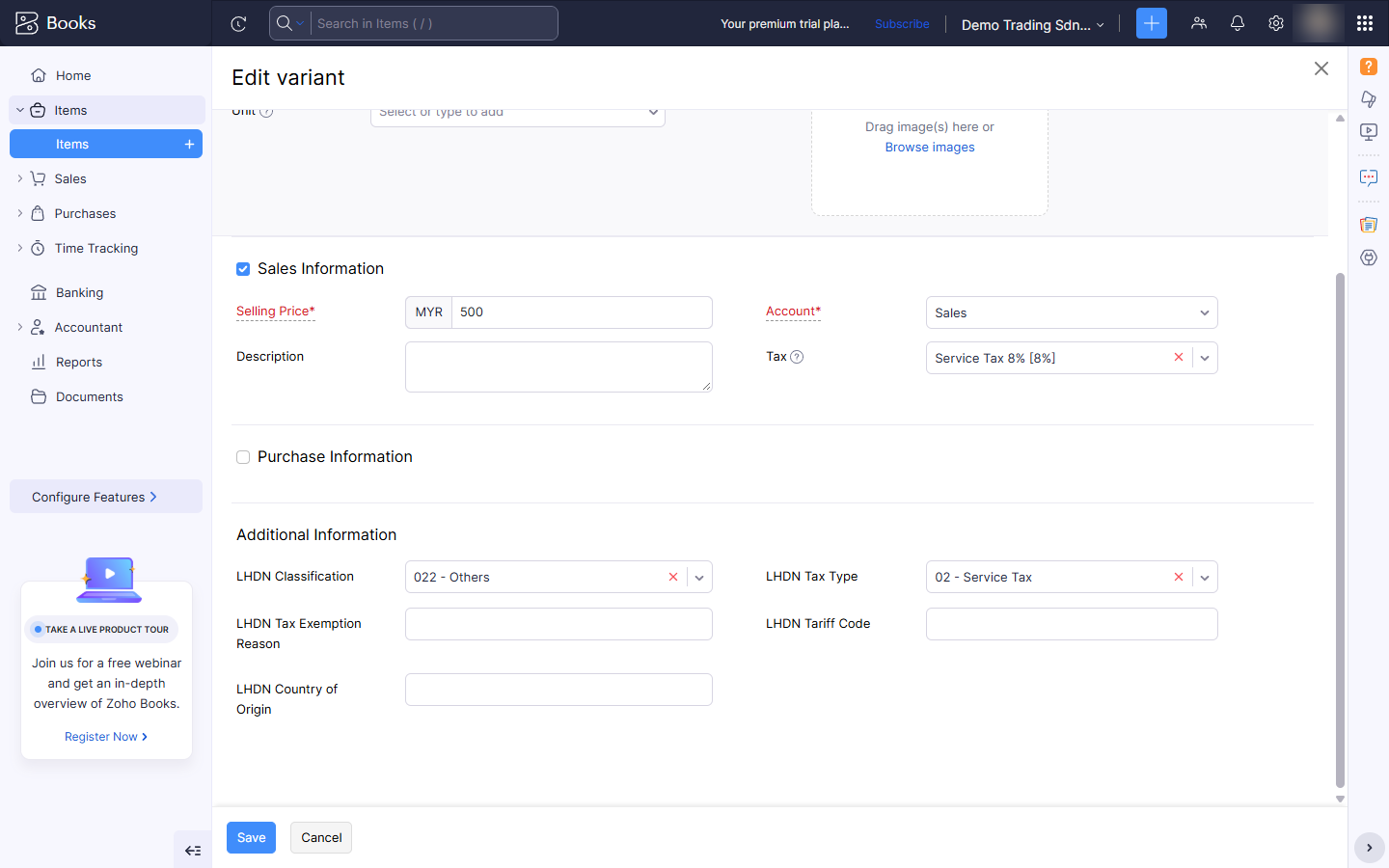Close the Edit variant dialog

1321,68
